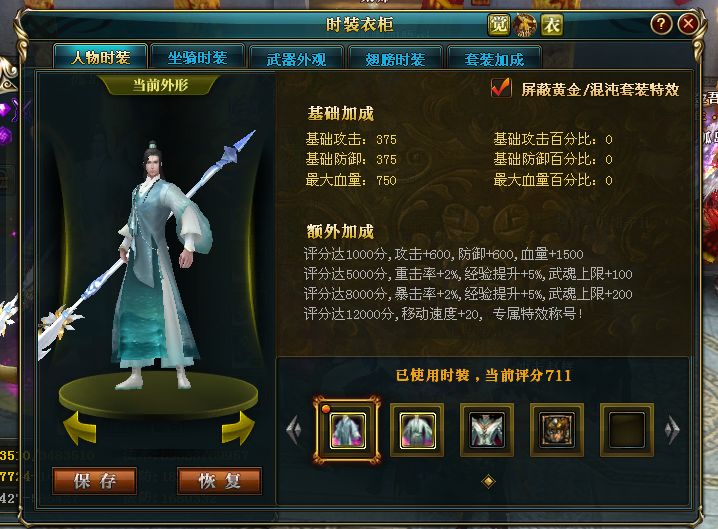718x529 pixels.
Task: Go to previous costume page arrow
Action: click(294, 430)
